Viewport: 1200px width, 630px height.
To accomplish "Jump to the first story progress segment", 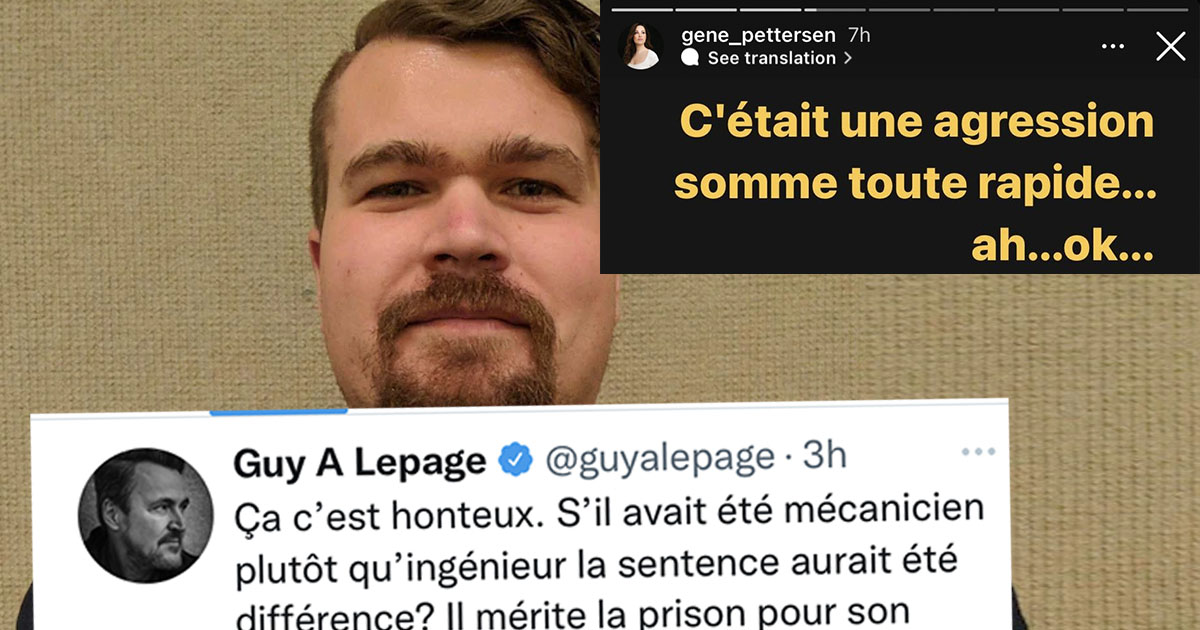I will [642, 9].
